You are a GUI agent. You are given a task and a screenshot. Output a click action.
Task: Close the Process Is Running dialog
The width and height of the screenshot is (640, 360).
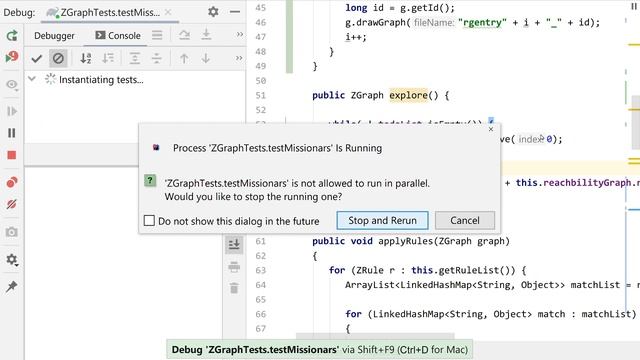[x=491, y=129]
